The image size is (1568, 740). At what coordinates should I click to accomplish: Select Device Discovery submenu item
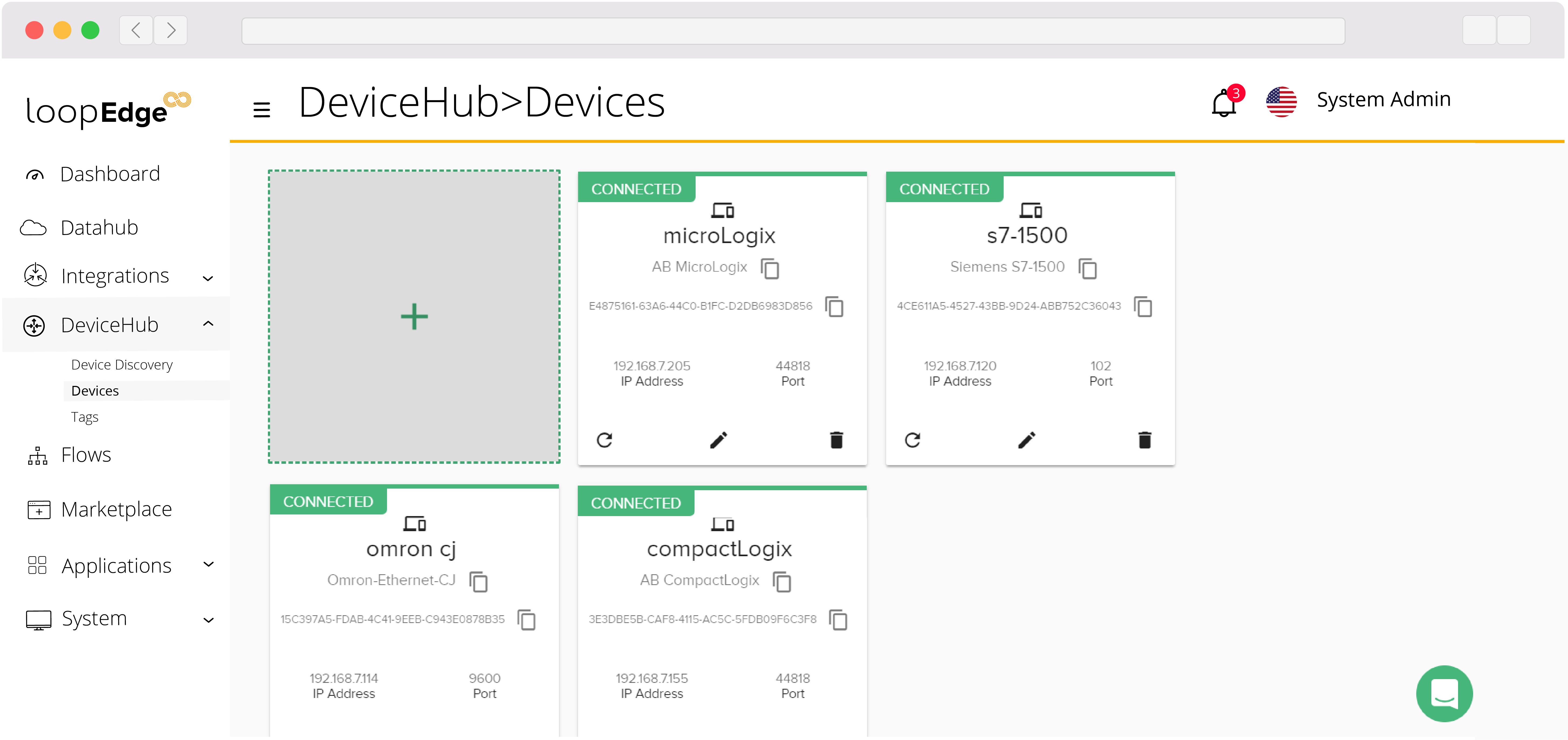point(122,365)
